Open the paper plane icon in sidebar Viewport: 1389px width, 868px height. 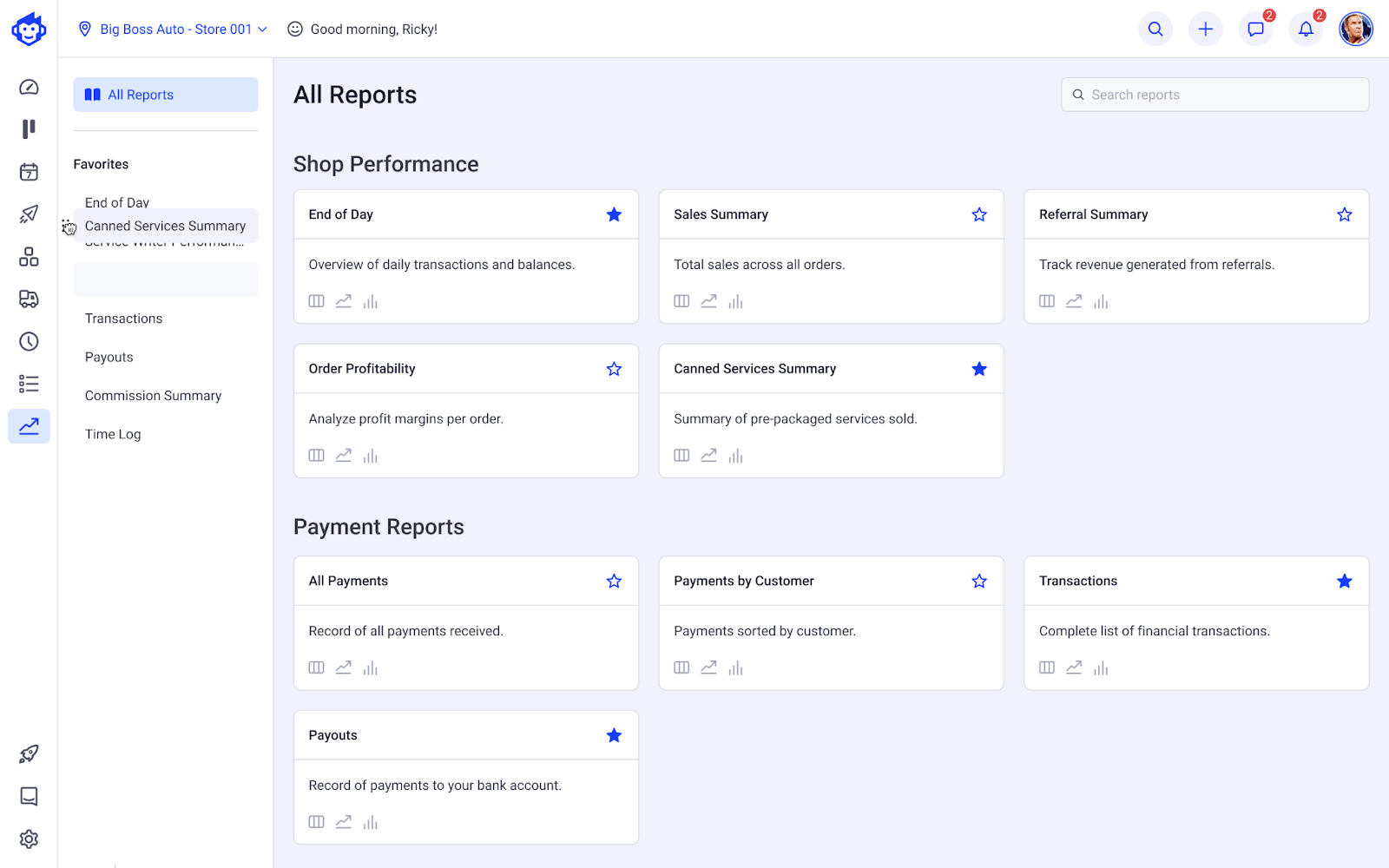[x=29, y=214]
